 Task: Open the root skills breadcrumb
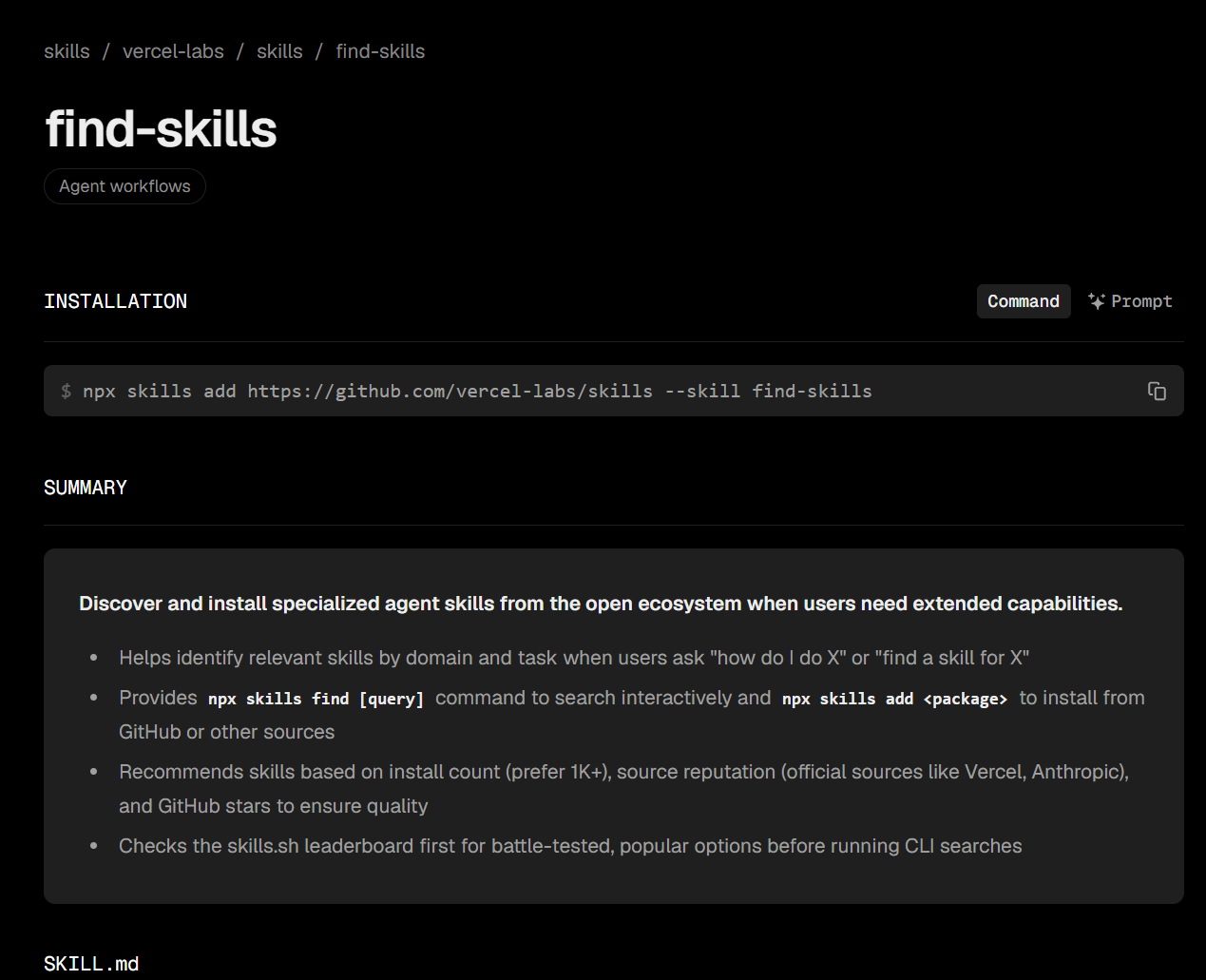coord(67,51)
